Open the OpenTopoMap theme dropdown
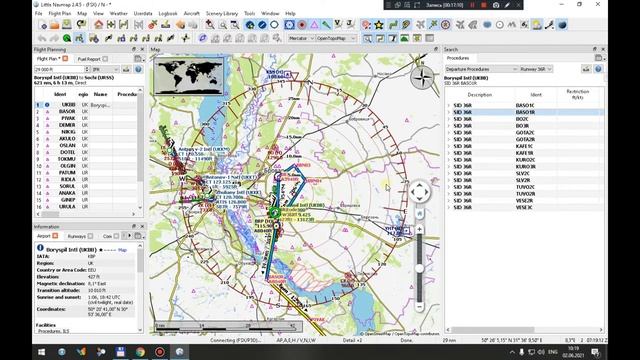640x360 pixels. pos(336,38)
